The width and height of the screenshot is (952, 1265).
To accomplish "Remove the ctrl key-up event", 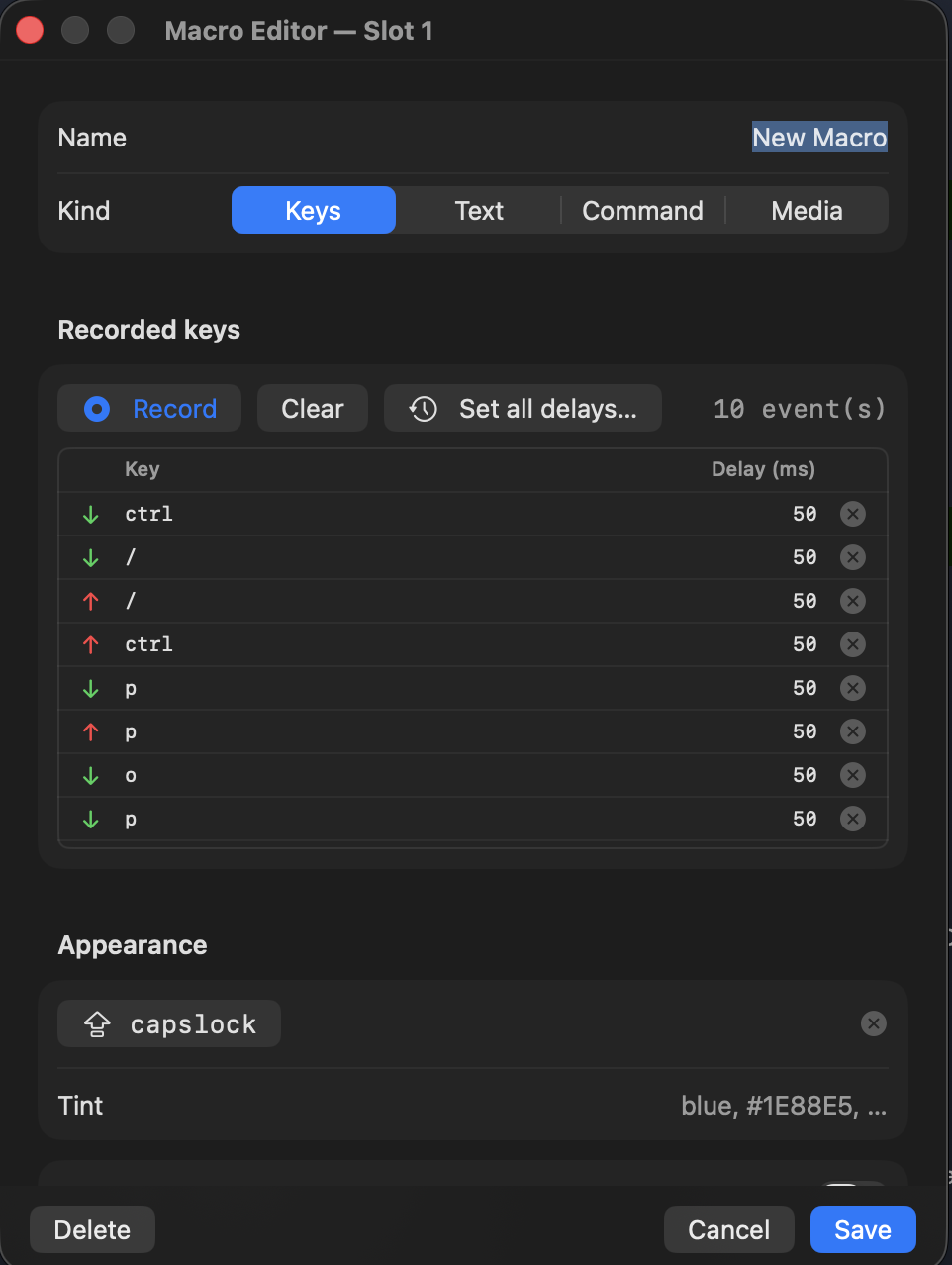I will point(853,644).
